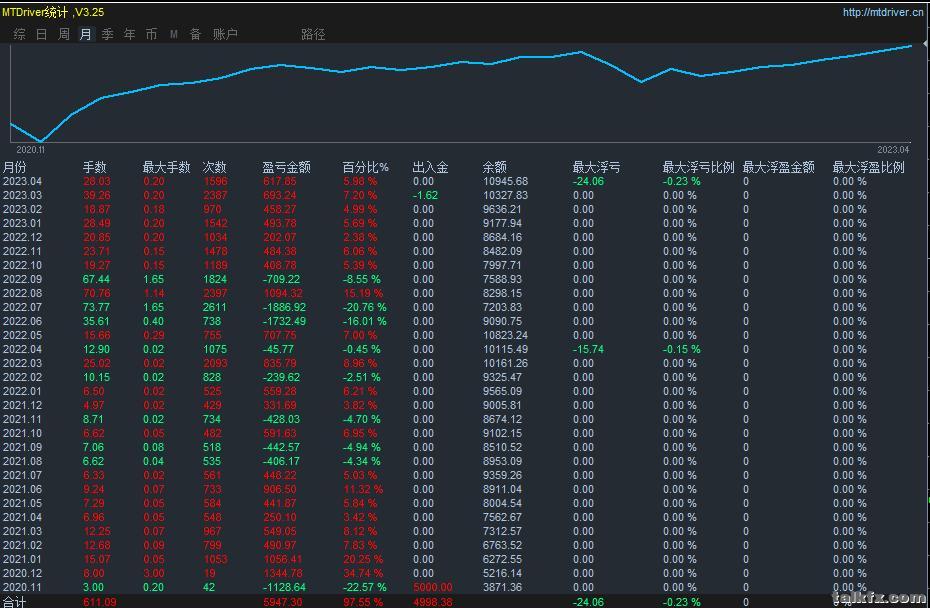Image resolution: width=930 pixels, height=608 pixels.
Task: Click the balance value 3871.36
Action: click(502, 587)
